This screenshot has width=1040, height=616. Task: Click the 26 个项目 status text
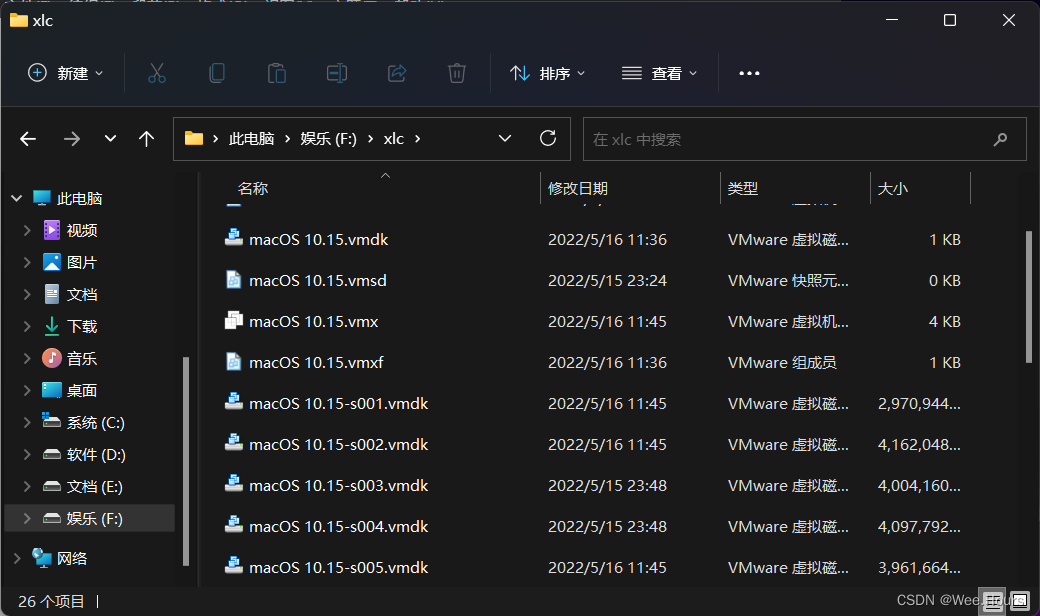pyautogui.click(x=51, y=601)
